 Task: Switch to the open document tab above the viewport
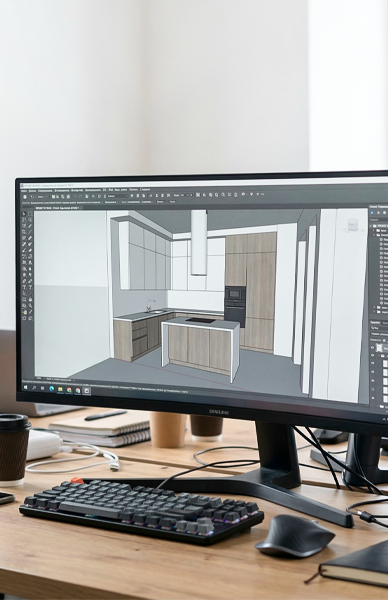pos(59,208)
